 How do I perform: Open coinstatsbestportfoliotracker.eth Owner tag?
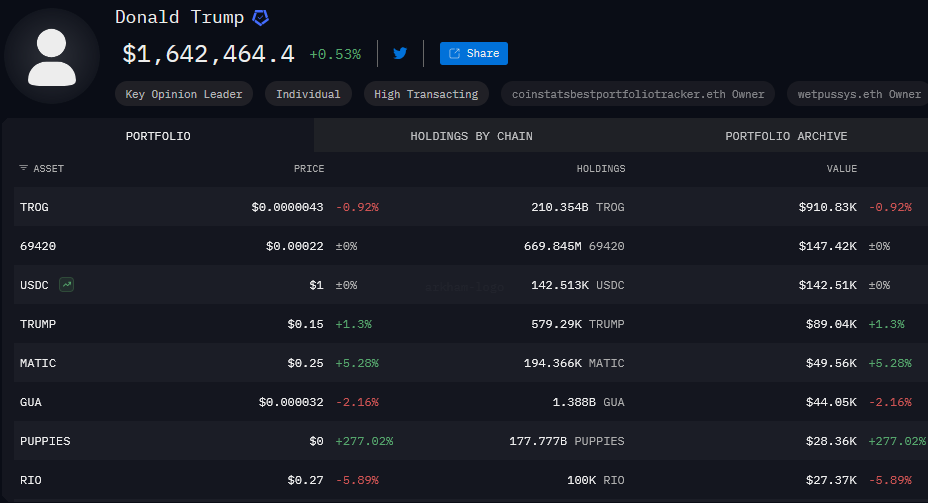638,94
